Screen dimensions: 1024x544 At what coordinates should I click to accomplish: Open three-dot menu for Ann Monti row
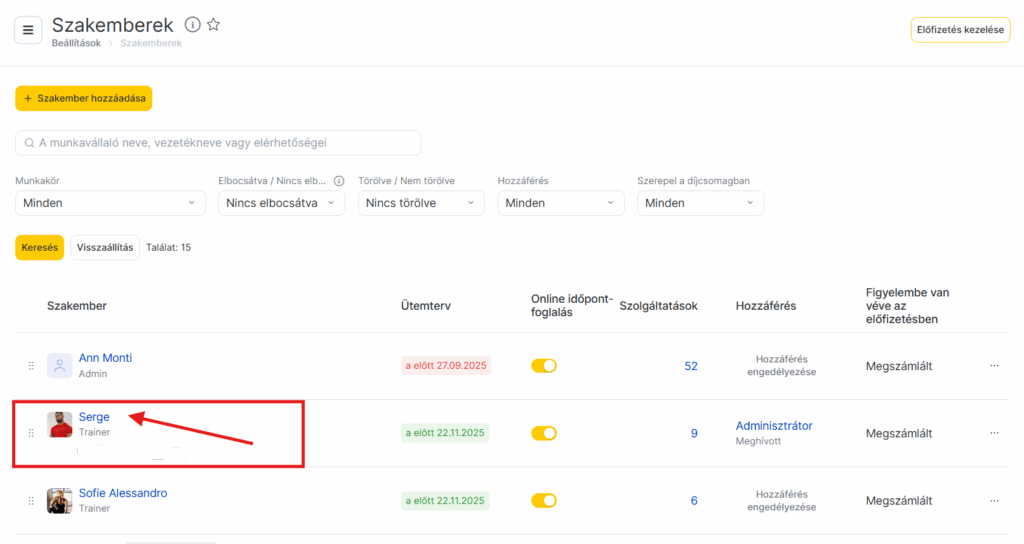pos(994,366)
